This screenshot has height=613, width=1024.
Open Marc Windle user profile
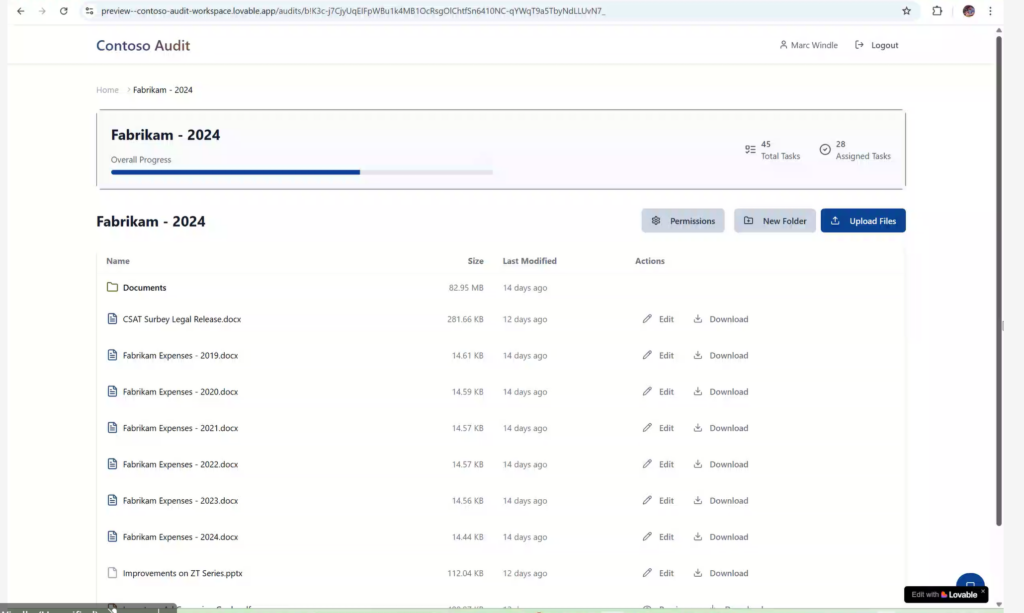pos(808,45)
